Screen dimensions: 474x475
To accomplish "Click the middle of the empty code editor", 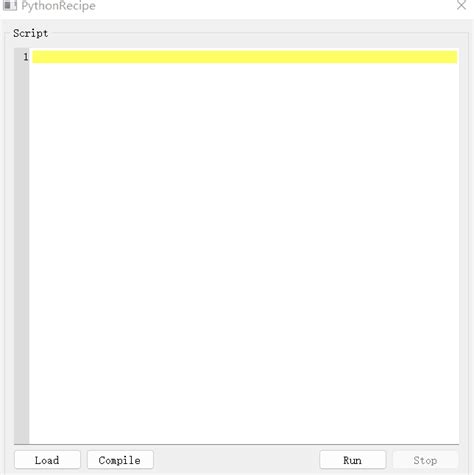I will click(x=244, y=247).
